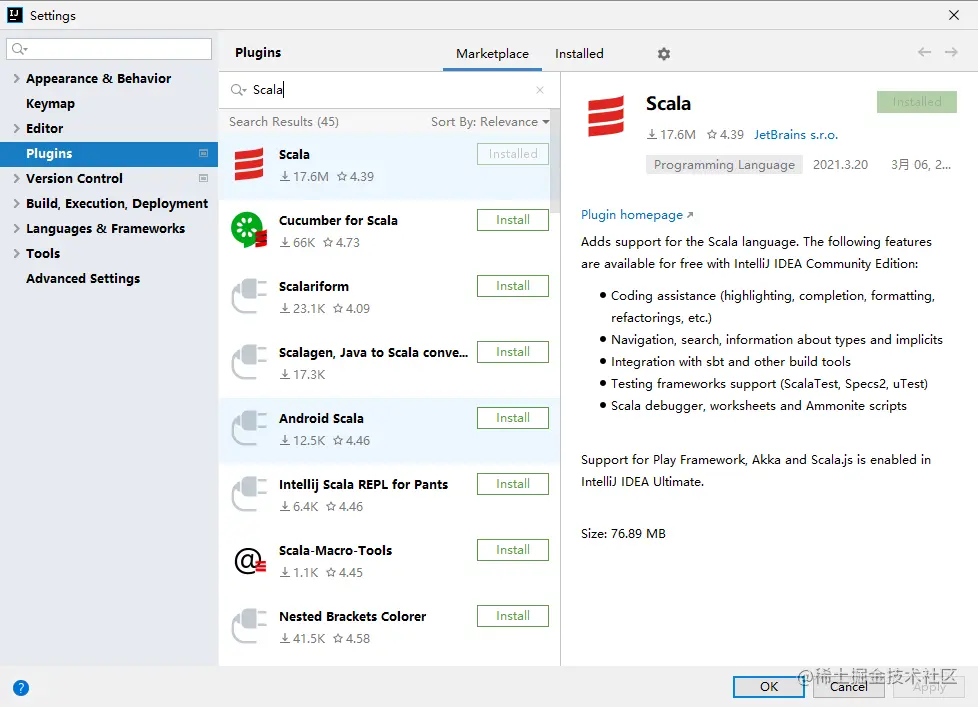Switch to the Marketplace tab
The width and height of the screenshot is (978, 707).
(x=492, y=54)
